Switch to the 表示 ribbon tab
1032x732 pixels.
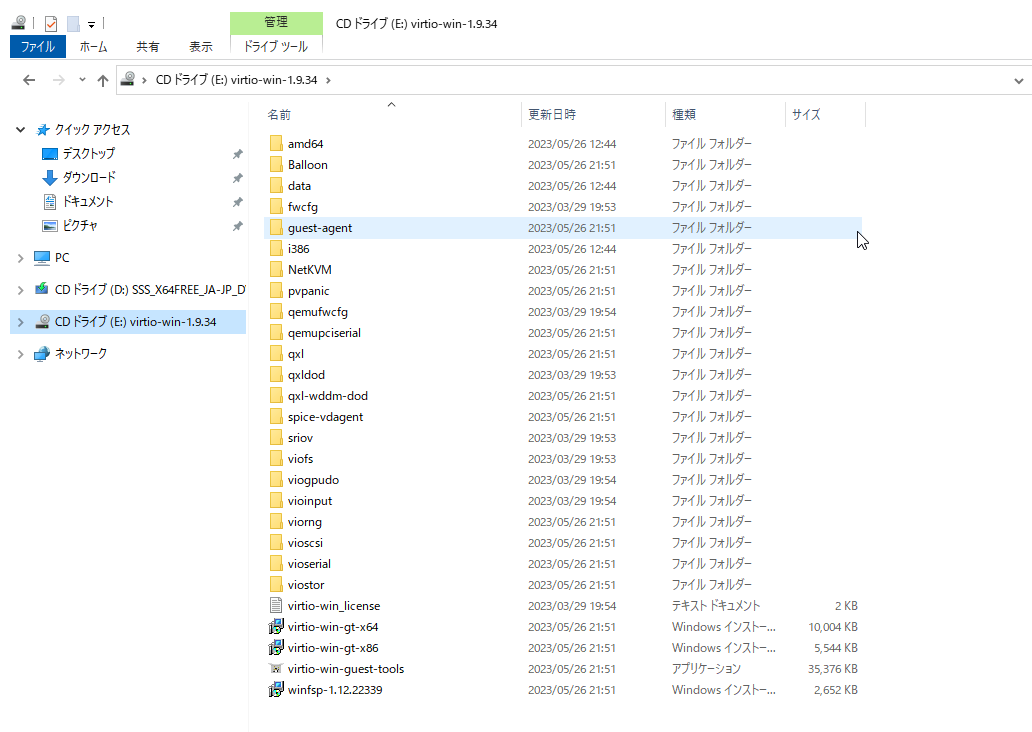(x=201, y=47)
